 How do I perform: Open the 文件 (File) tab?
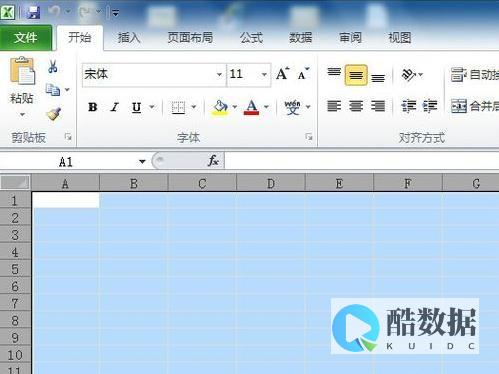point(26,37)
